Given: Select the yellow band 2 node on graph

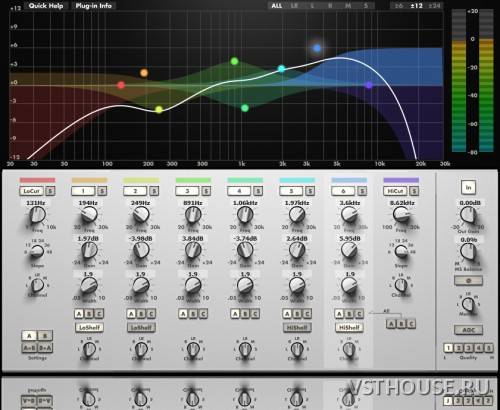Looking at the screenshot, I should tap(159, 109).
